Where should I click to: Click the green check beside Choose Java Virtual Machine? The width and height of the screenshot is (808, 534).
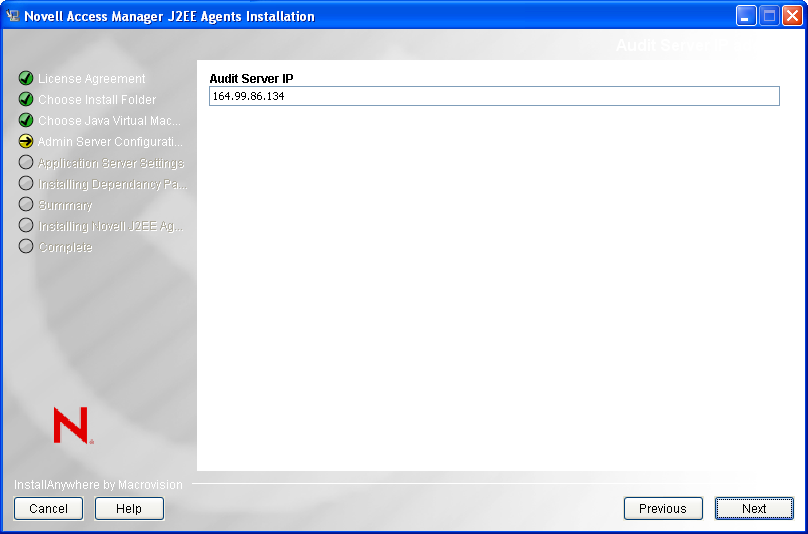pyautogui.click(x=26, y=120)
